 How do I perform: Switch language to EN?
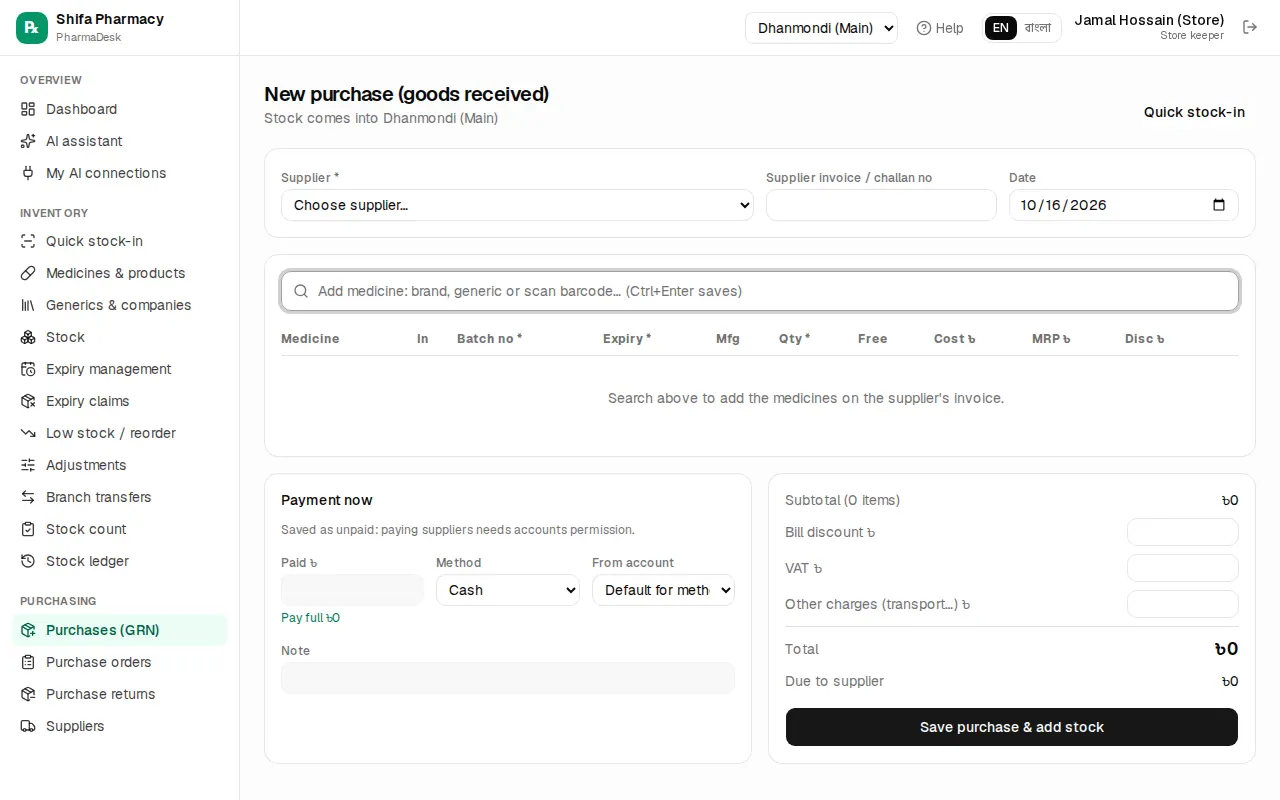(1001, 28)
